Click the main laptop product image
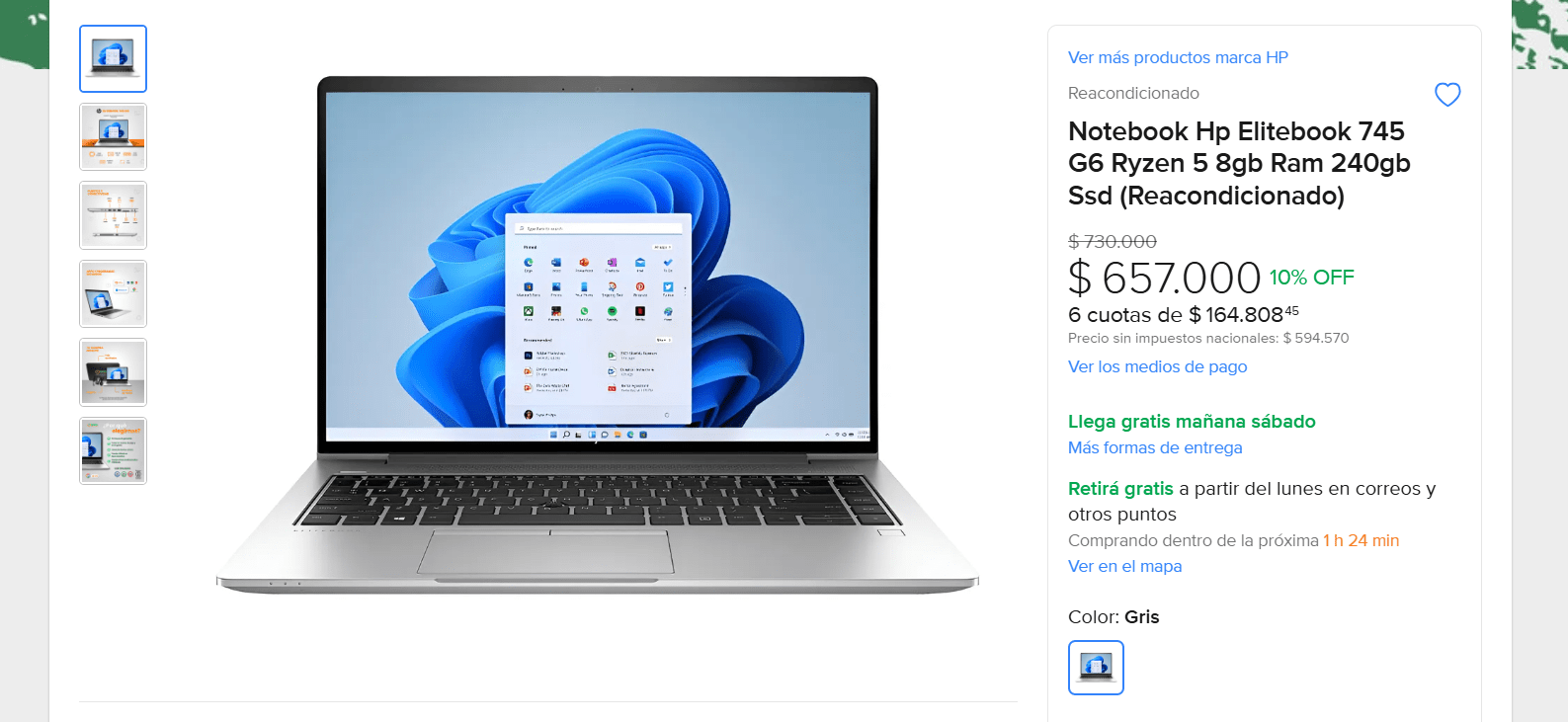The width and height of the screenshot is (1568, 722). coord(597,336)
